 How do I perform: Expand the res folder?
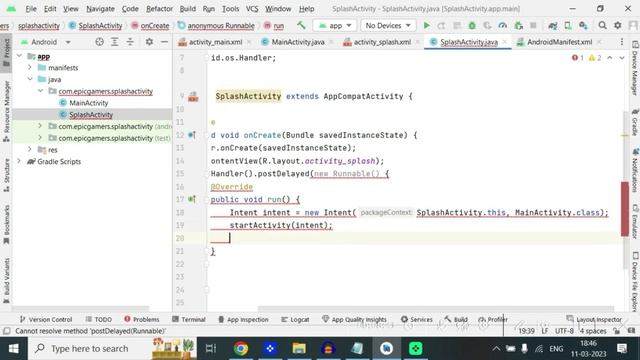tap(30, 149)
